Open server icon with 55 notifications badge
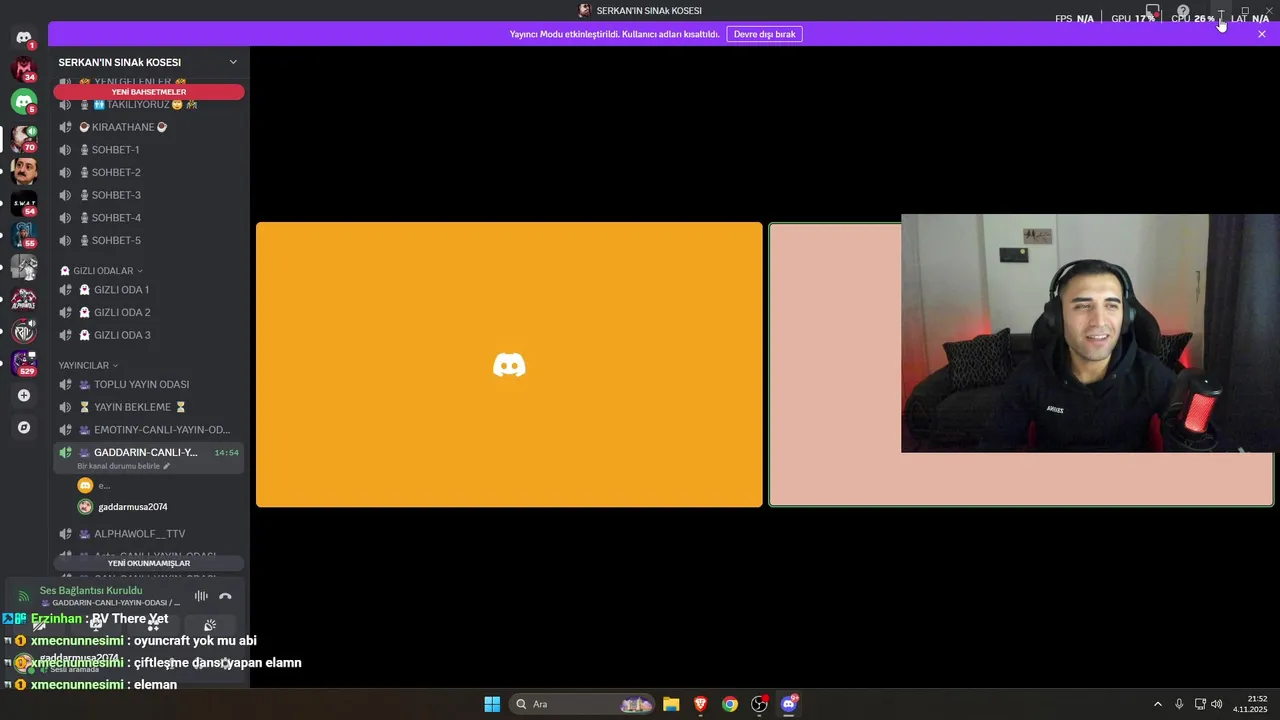The height and width of the screenshot is (720, 1280). pos(24,235)
